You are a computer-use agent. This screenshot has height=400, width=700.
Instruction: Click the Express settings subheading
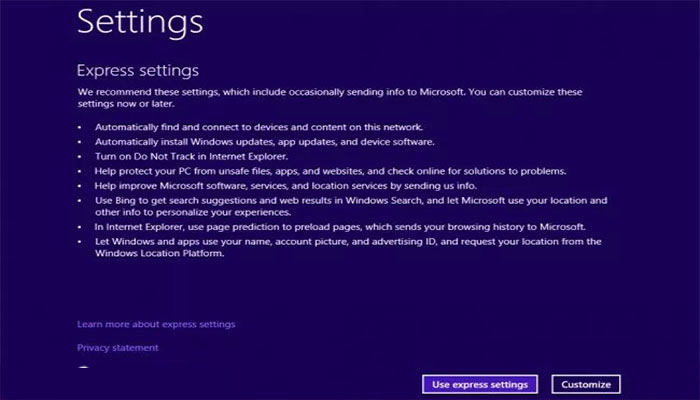click(x=138, y=71)
